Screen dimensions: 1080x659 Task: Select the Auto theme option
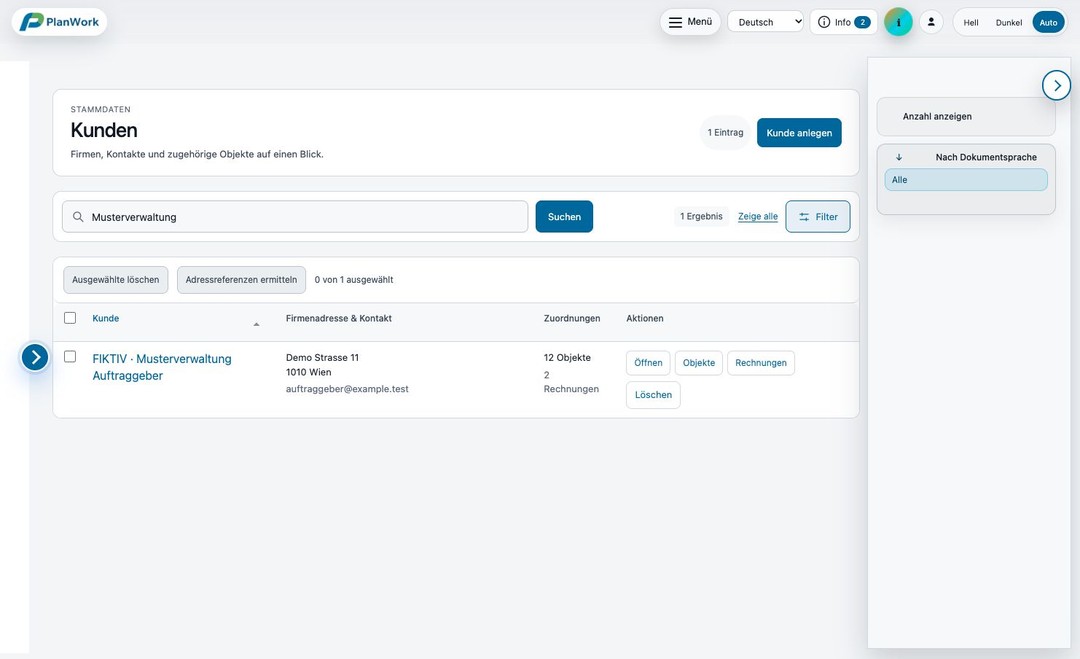pos(1048,23)
